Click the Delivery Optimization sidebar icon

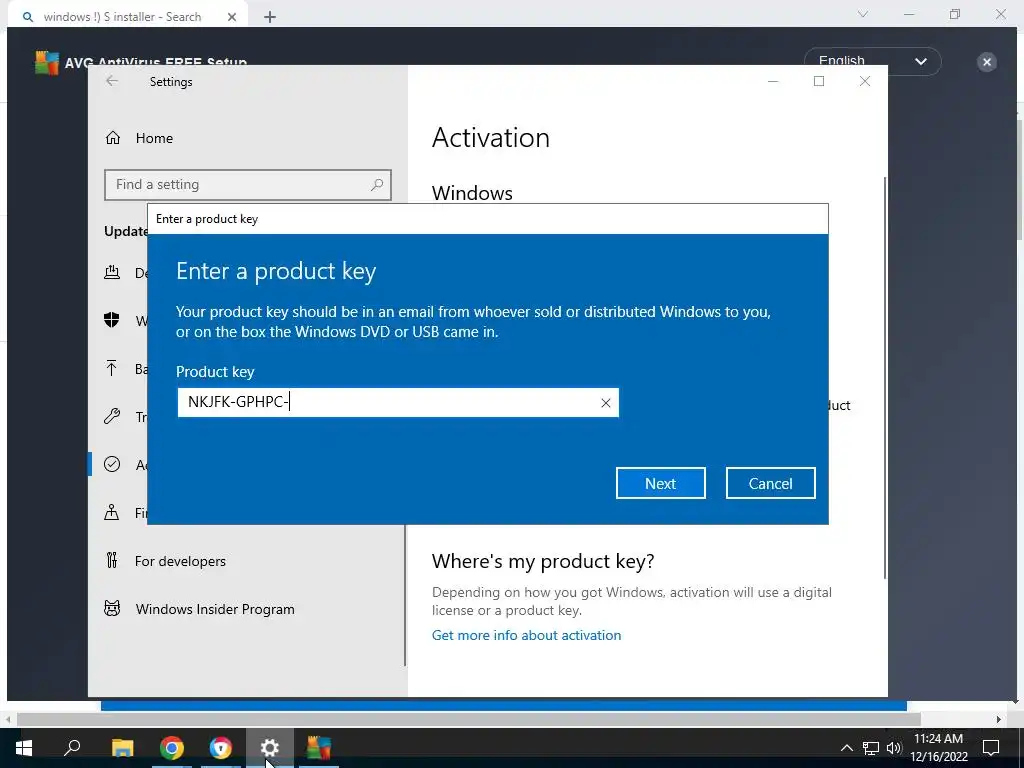click(112, 272)
